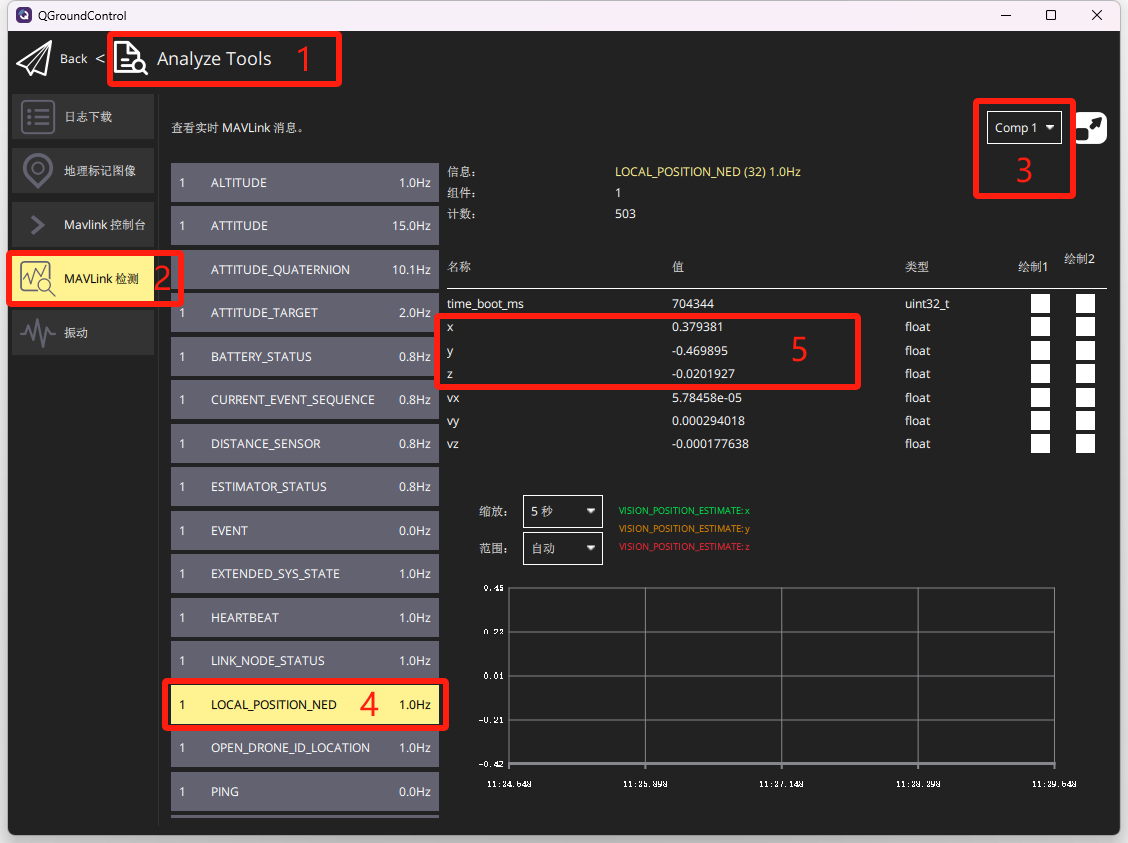Click the vz value -0.000177638
The width and height of the screenshot is (1128, 843).
pyautogui.click(x=710, y=444)
